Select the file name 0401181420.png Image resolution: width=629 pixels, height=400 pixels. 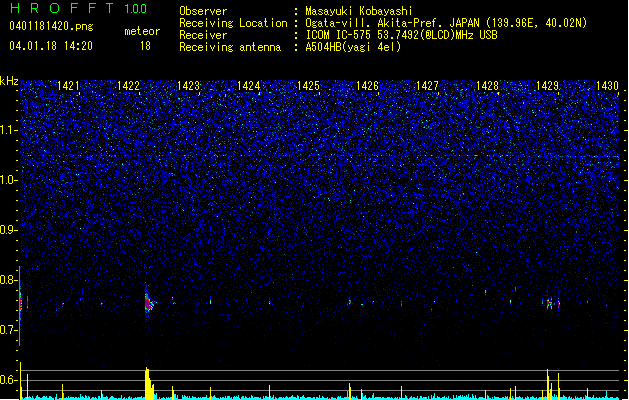click(51, 26)
